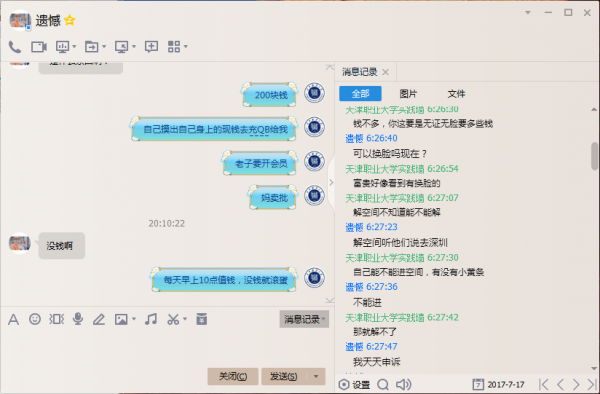Image resolution: width=600 pixels, height=394 pixels.
Task: Click the speaker icon in history panel
Action: click(403, 384)
